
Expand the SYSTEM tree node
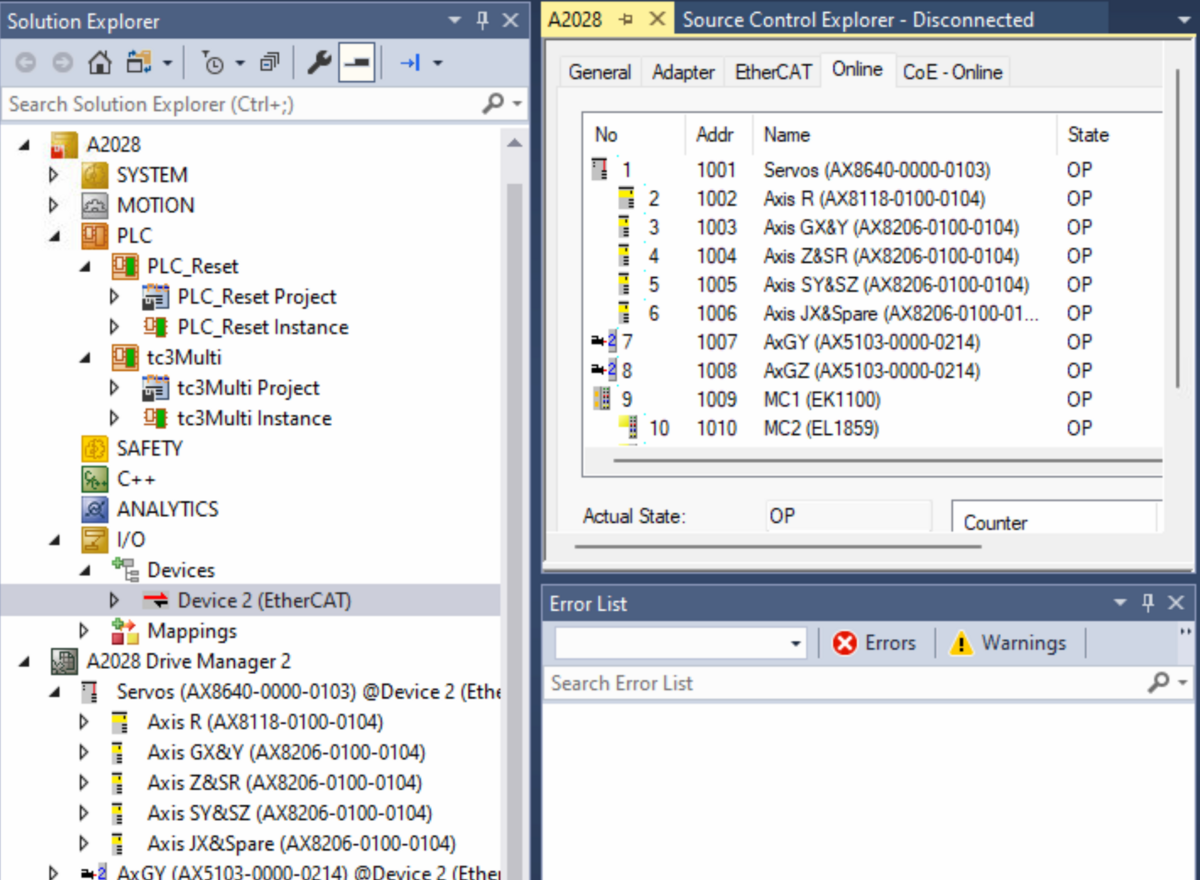click(54, 175)
